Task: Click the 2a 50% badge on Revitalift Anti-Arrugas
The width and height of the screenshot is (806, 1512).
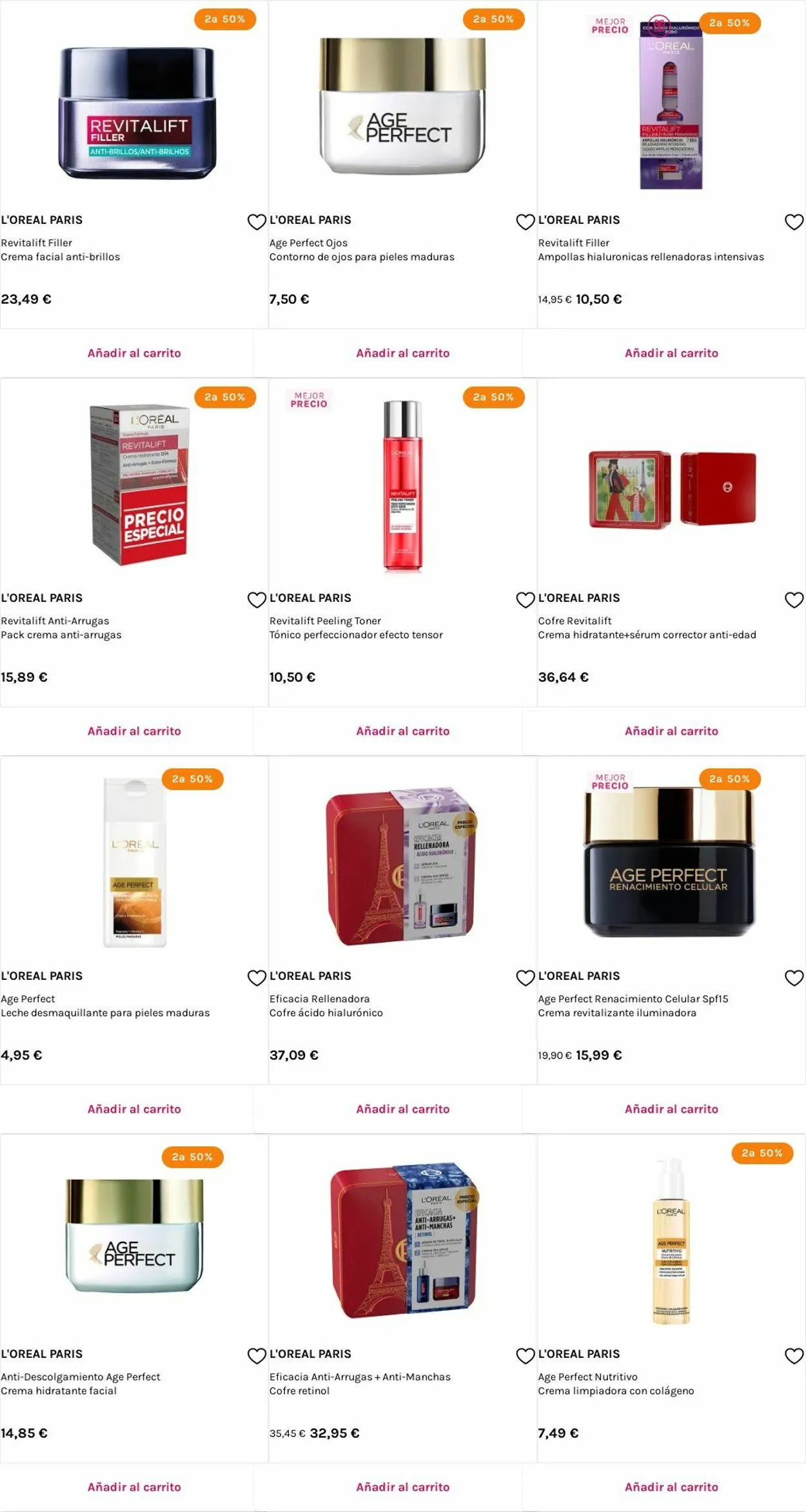Action: [x=225, y=397]
